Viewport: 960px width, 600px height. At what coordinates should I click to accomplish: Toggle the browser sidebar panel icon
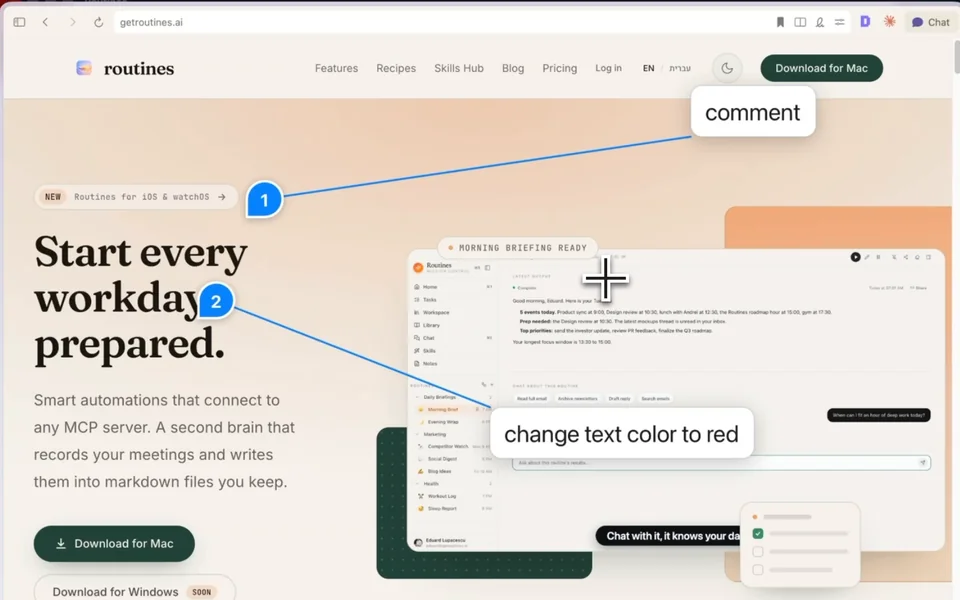pyautogui.click(x=19, y=22)
